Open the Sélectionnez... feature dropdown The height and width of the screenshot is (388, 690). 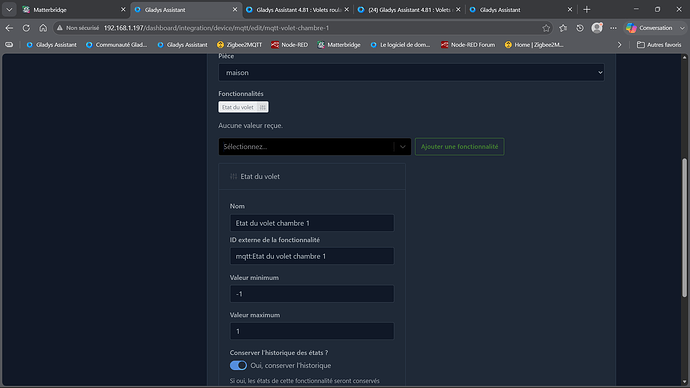315,146
